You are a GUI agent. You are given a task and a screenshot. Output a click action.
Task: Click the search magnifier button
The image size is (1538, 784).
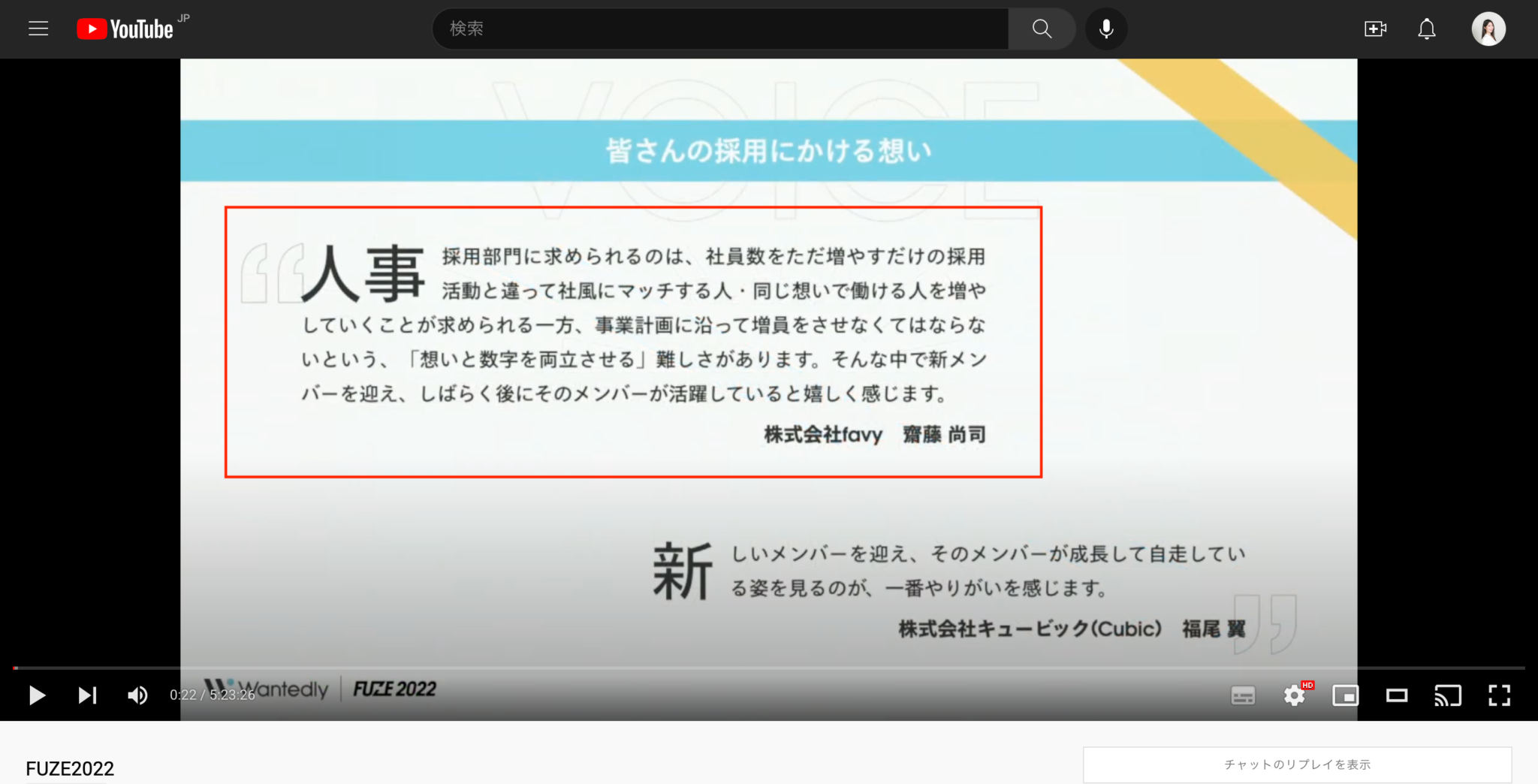point(1042,29)
